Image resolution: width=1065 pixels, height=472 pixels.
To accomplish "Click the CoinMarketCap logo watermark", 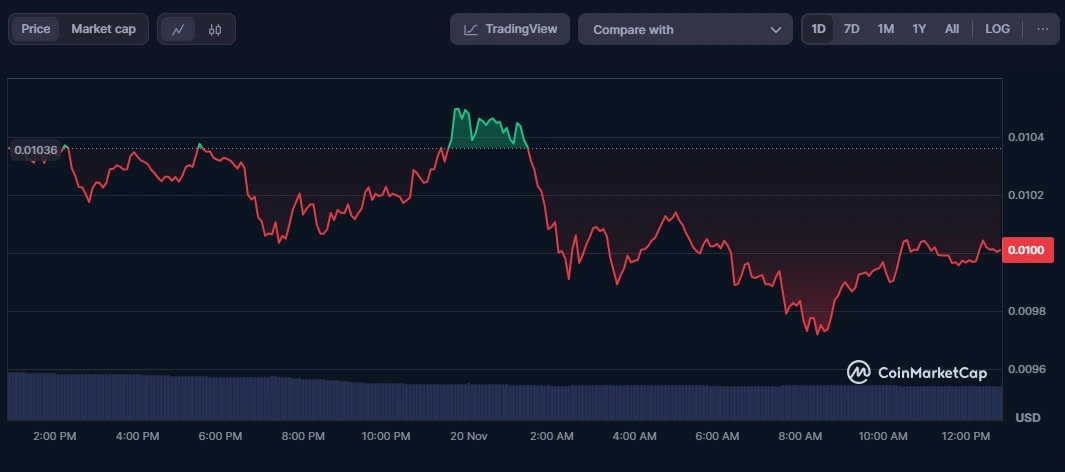I will [917, 373].
